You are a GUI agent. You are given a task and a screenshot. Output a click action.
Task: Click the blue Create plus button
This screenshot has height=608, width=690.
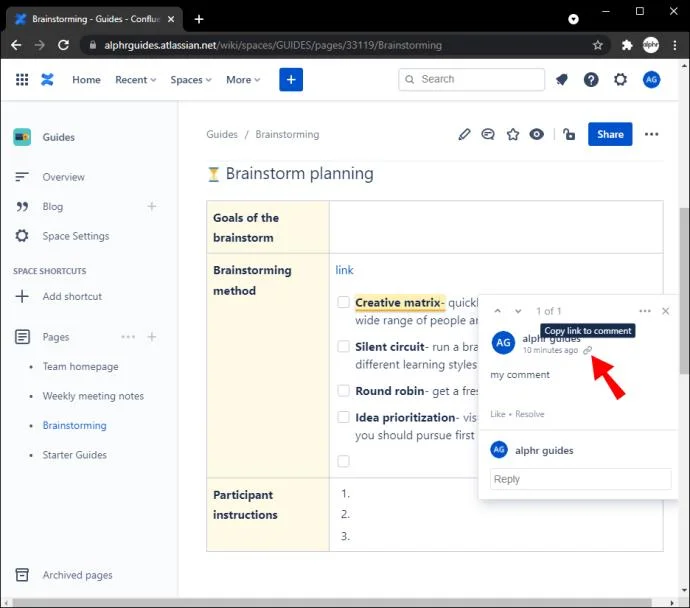tap(291, 80)
